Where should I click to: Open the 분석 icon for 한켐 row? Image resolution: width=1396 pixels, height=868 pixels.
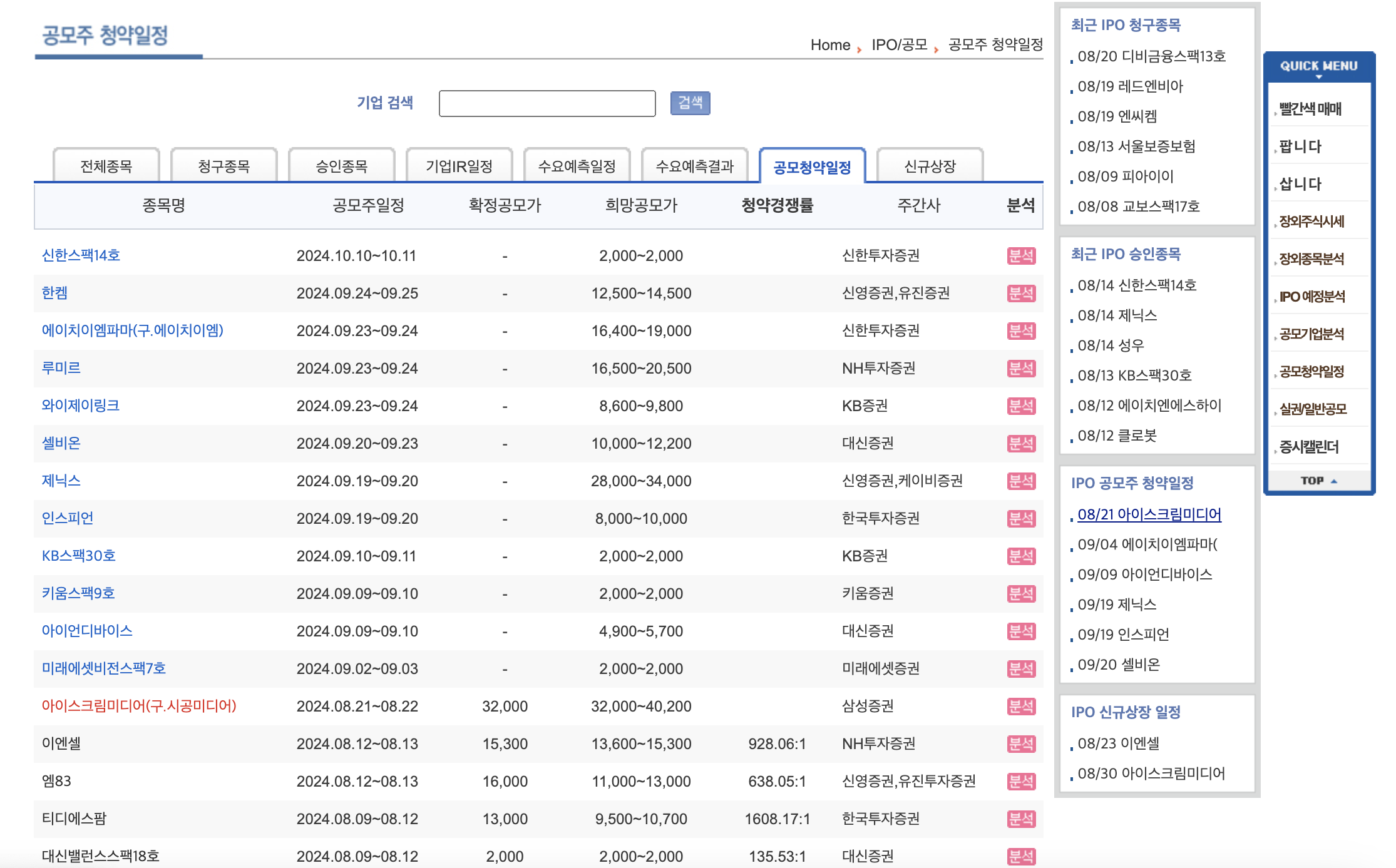1021,293
